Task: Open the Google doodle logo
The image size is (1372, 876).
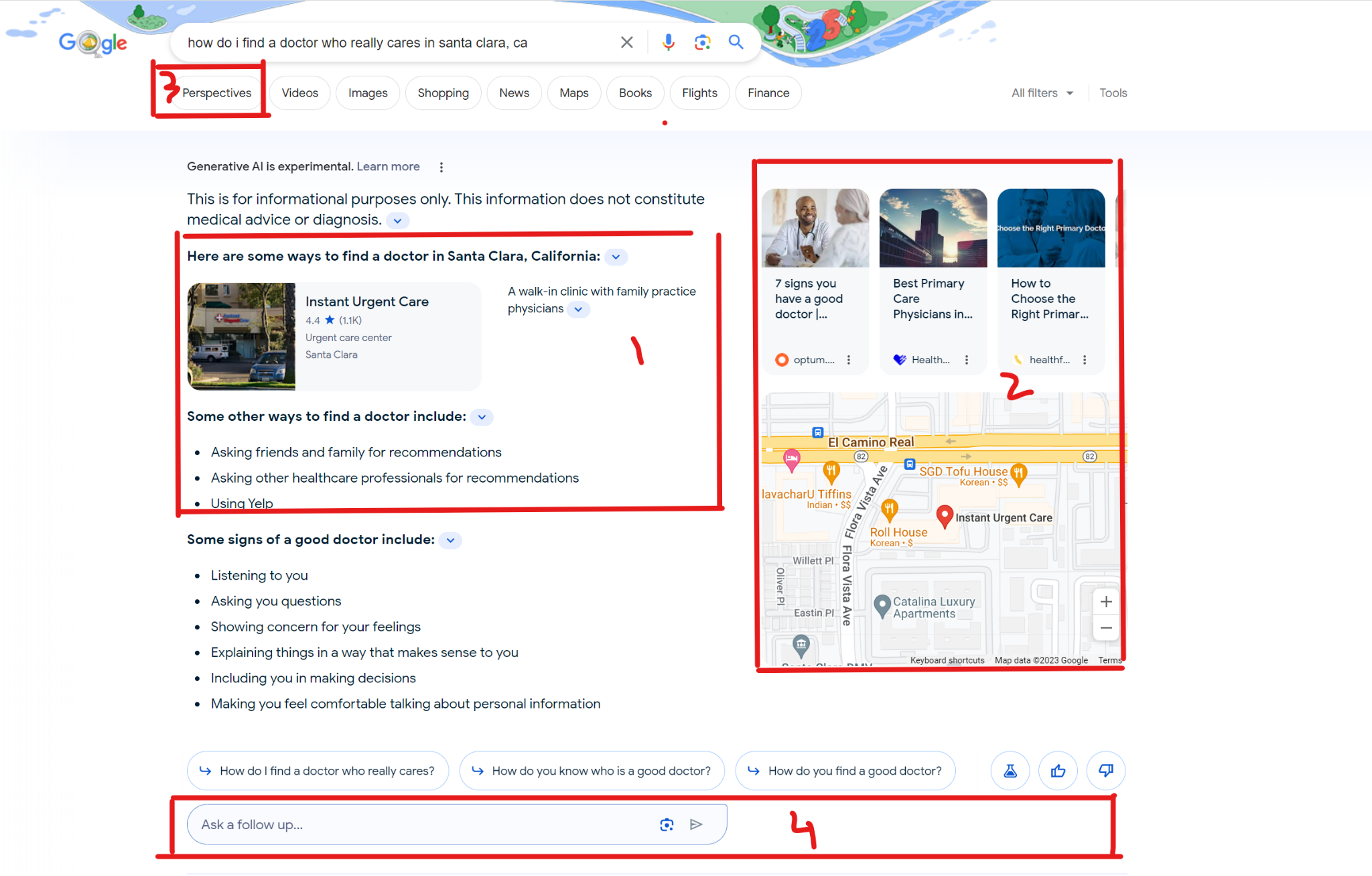Action: [x=92, y=43]
